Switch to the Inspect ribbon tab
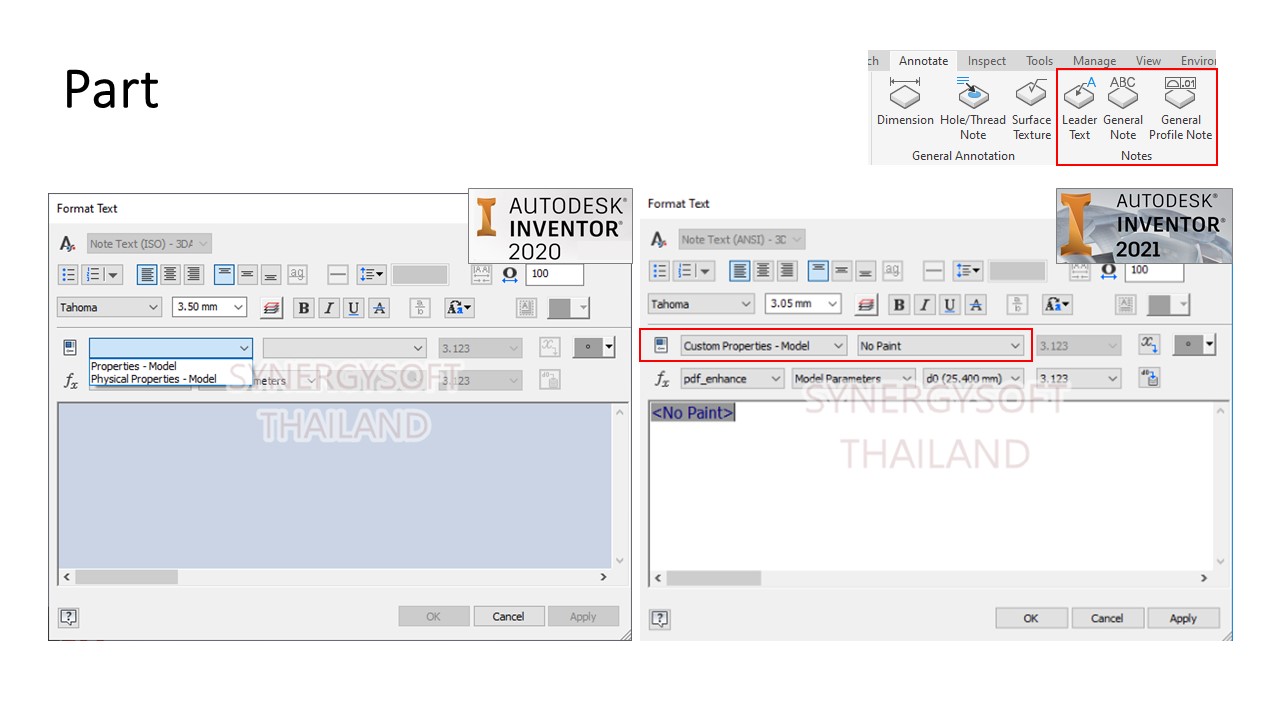Image resolution: width=1280 pixels, height=720 pixels. pos(986,61)
